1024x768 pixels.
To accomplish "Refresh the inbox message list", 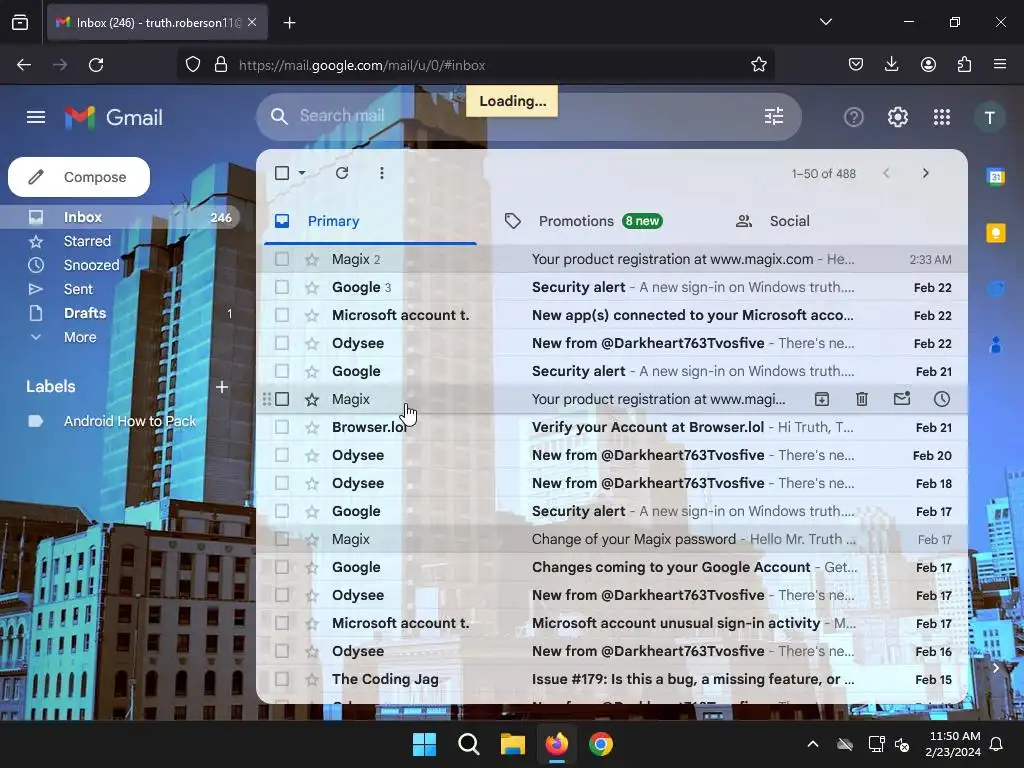I will 342,173.
